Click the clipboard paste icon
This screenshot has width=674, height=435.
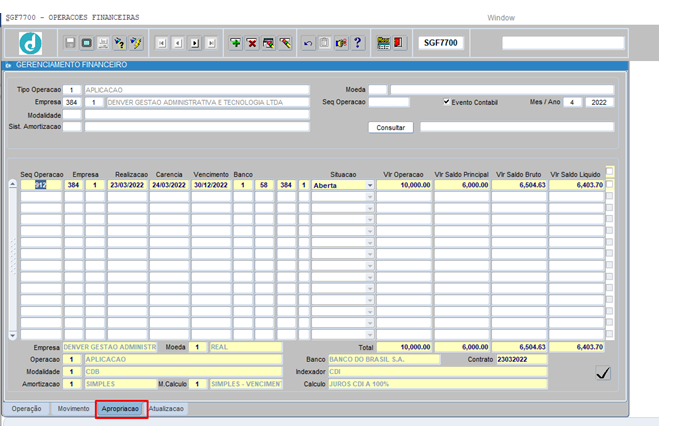tap(325, 43)
